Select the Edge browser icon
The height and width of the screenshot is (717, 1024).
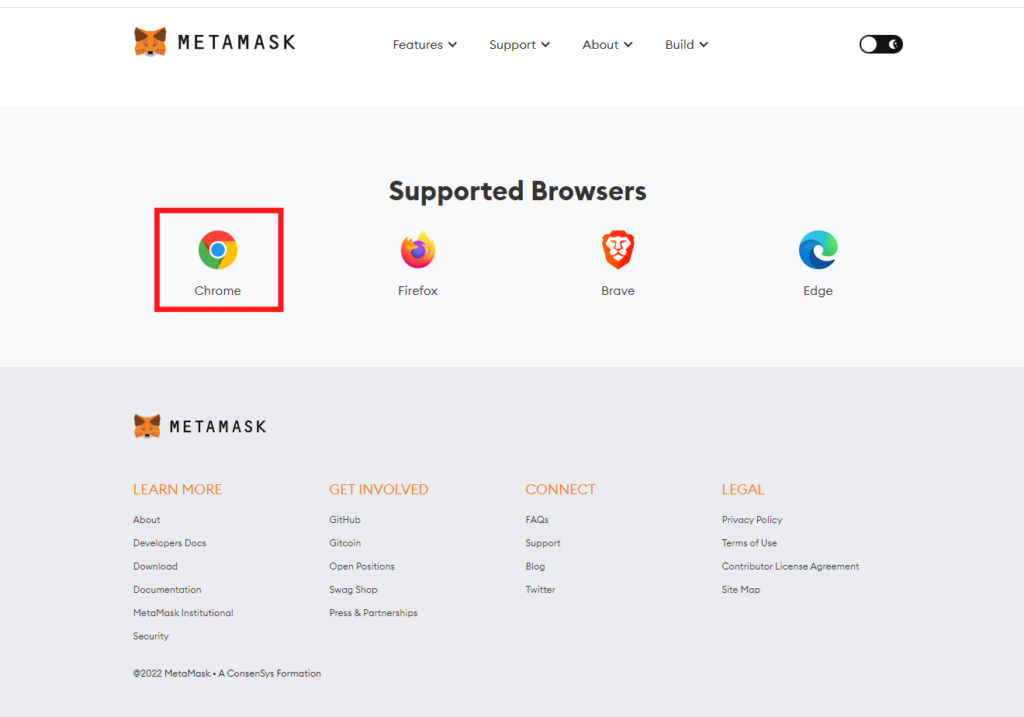[818, 249]
